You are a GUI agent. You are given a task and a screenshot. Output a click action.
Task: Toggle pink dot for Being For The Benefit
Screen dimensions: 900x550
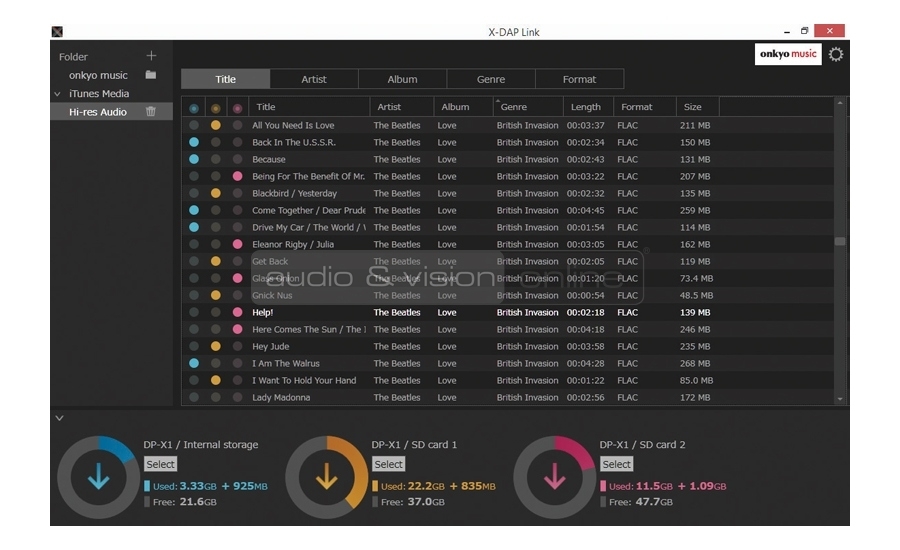pyautogui.click(x=237, y=176)
